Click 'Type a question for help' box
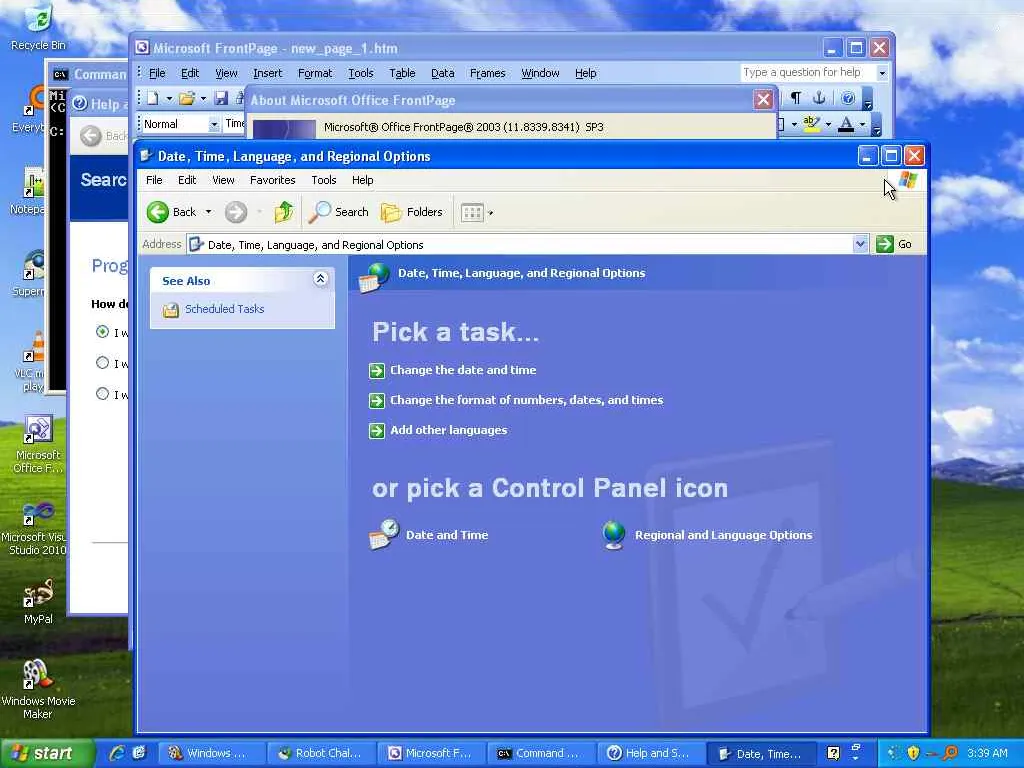1024x768 pixels. (807, 72)
